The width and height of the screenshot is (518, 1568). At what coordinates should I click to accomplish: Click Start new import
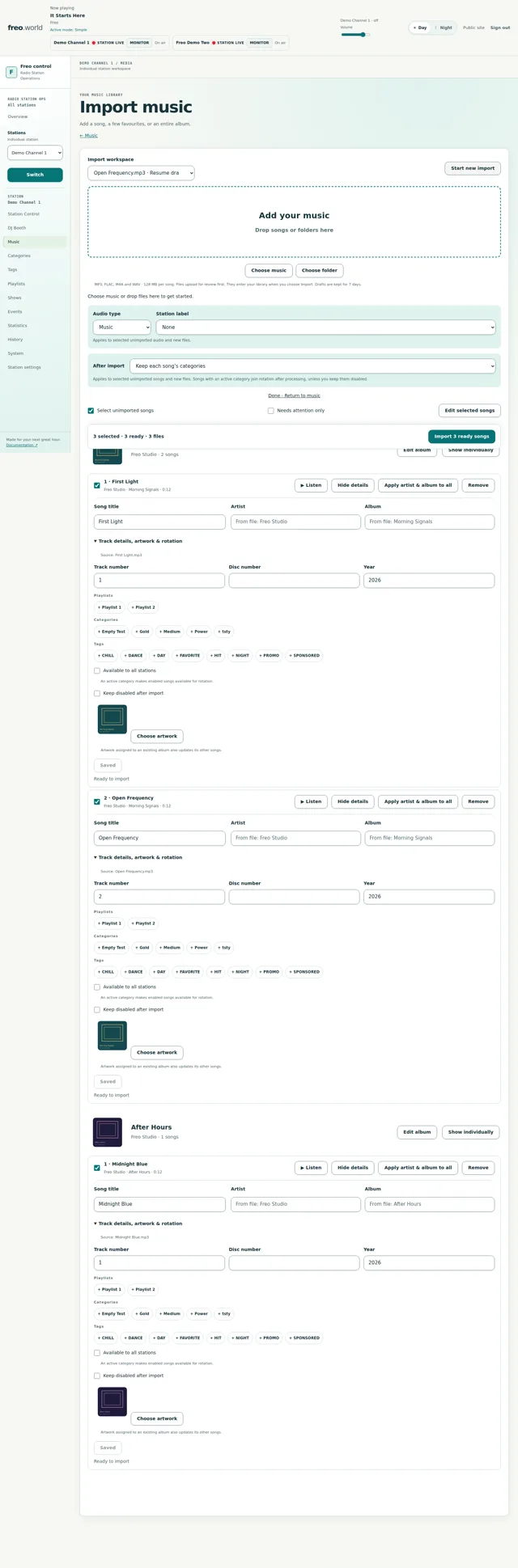(x=473, y=168)
